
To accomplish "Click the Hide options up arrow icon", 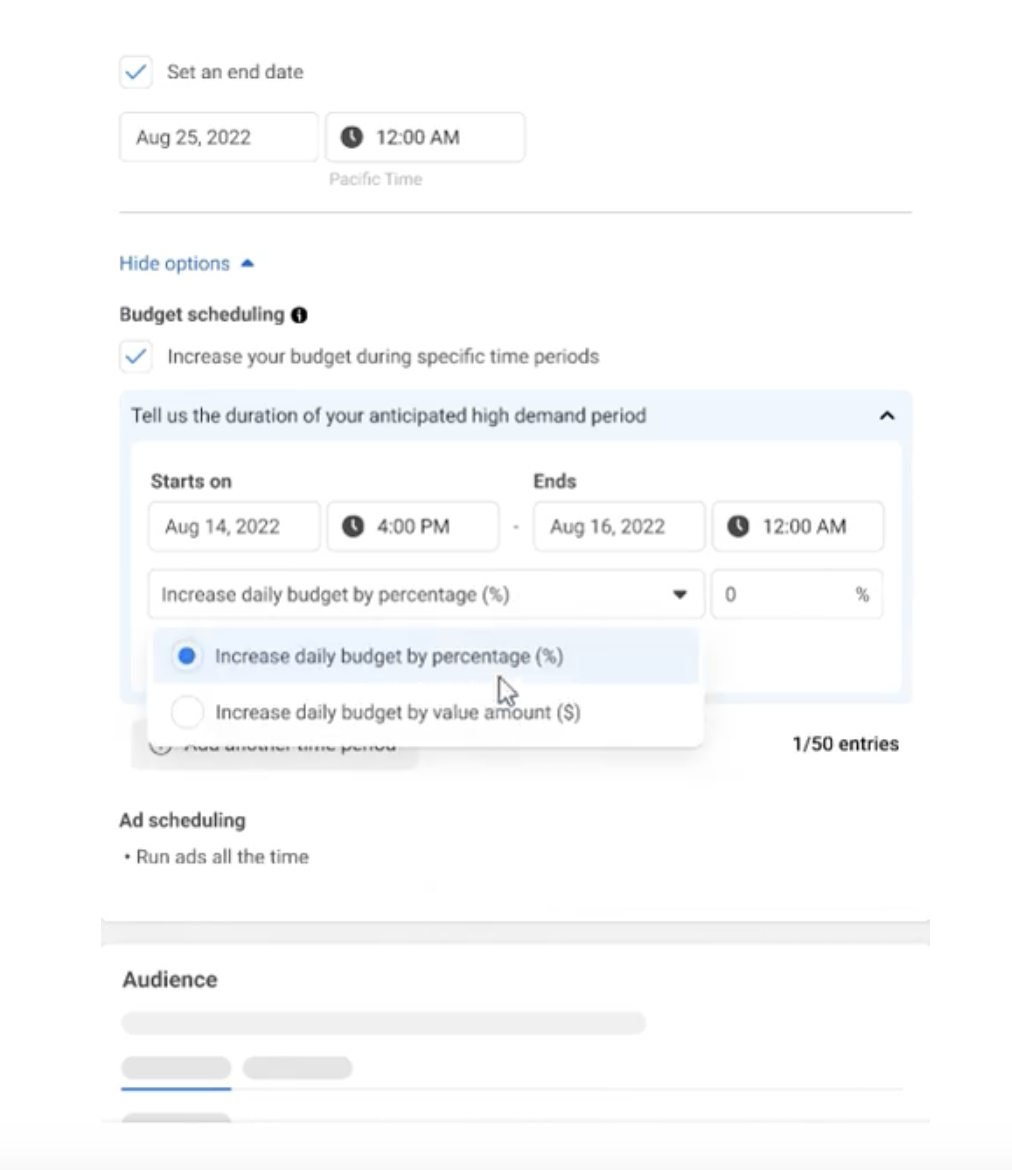I will (x=248, y=264).
